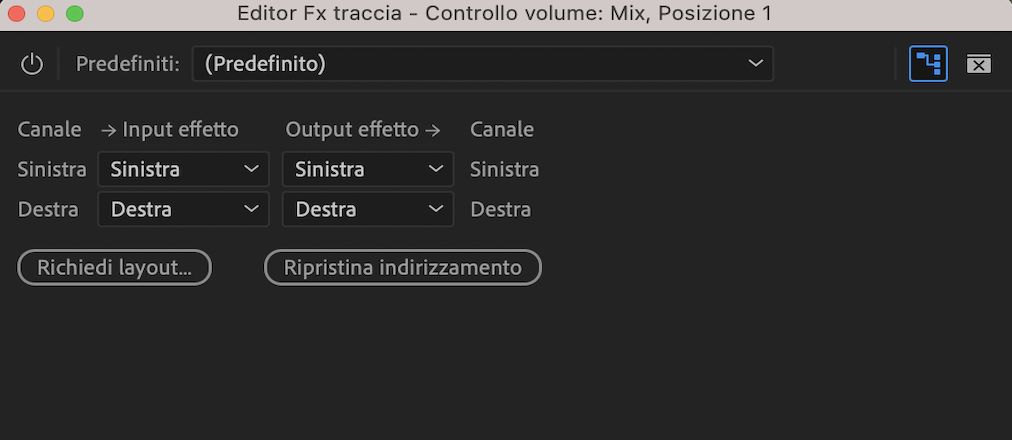This screenshot has width=1012, height=440.
Task: Click the Ripristina indirizzamento button
Action: (x=402, y=267)
